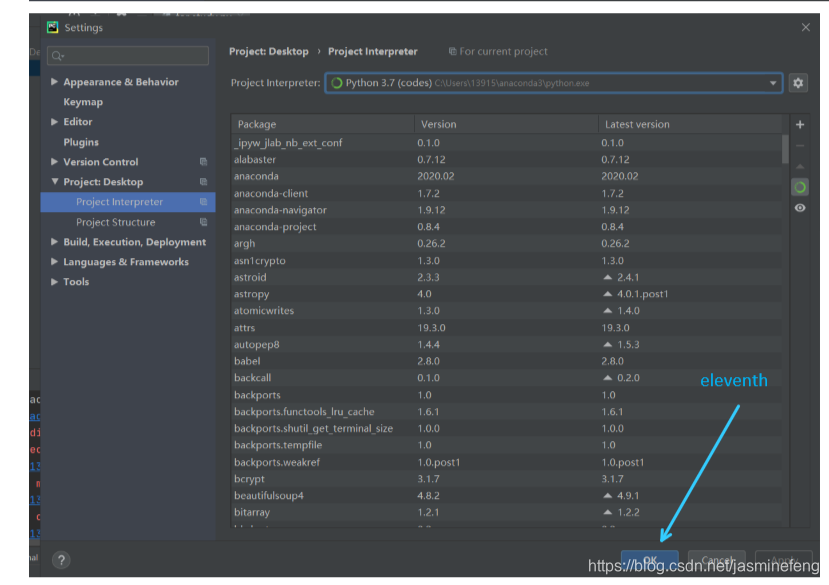The image size is (829, 585).
Task: Select the attrs package row
Action: point(506,328)
